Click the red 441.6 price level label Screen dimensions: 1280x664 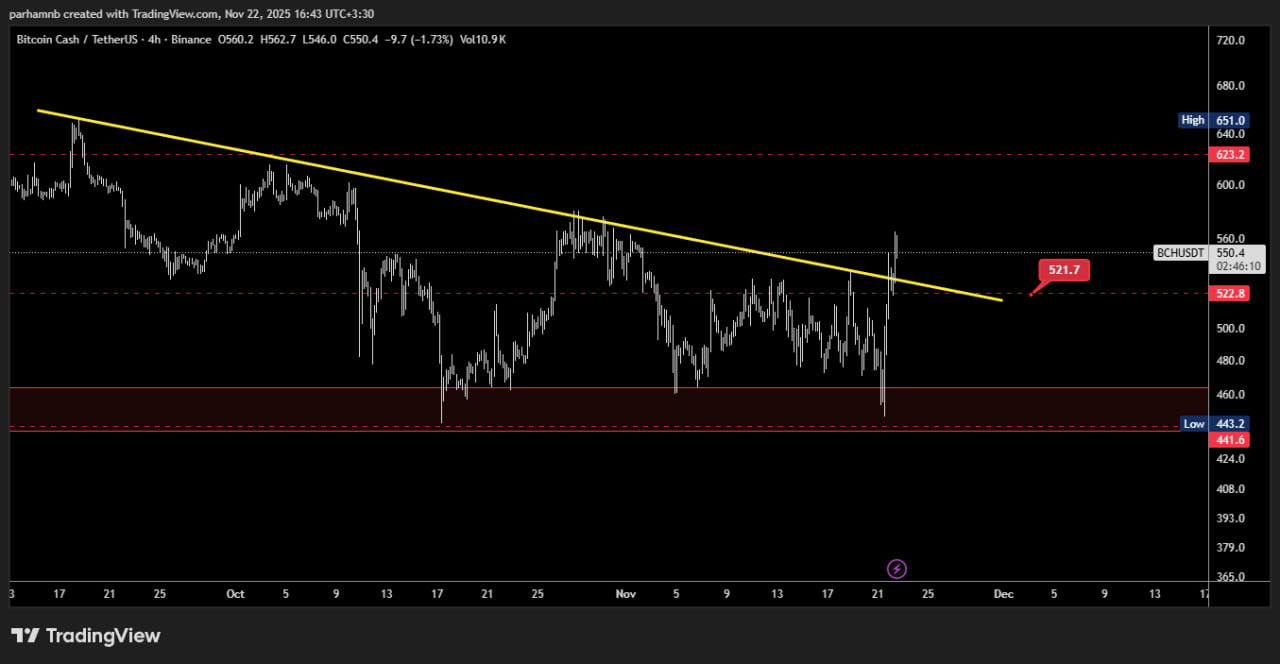[x=1229, y=440]
